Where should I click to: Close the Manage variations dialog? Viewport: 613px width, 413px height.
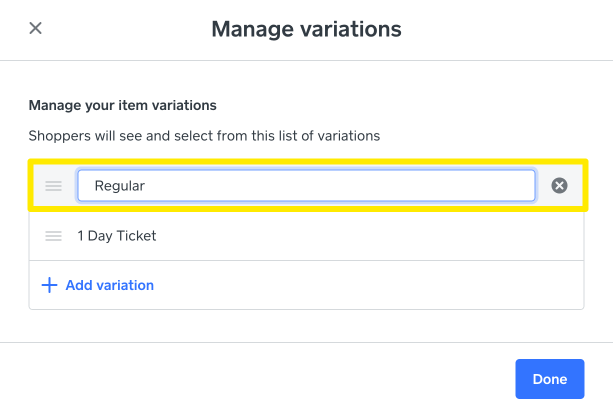coord(35,28)
